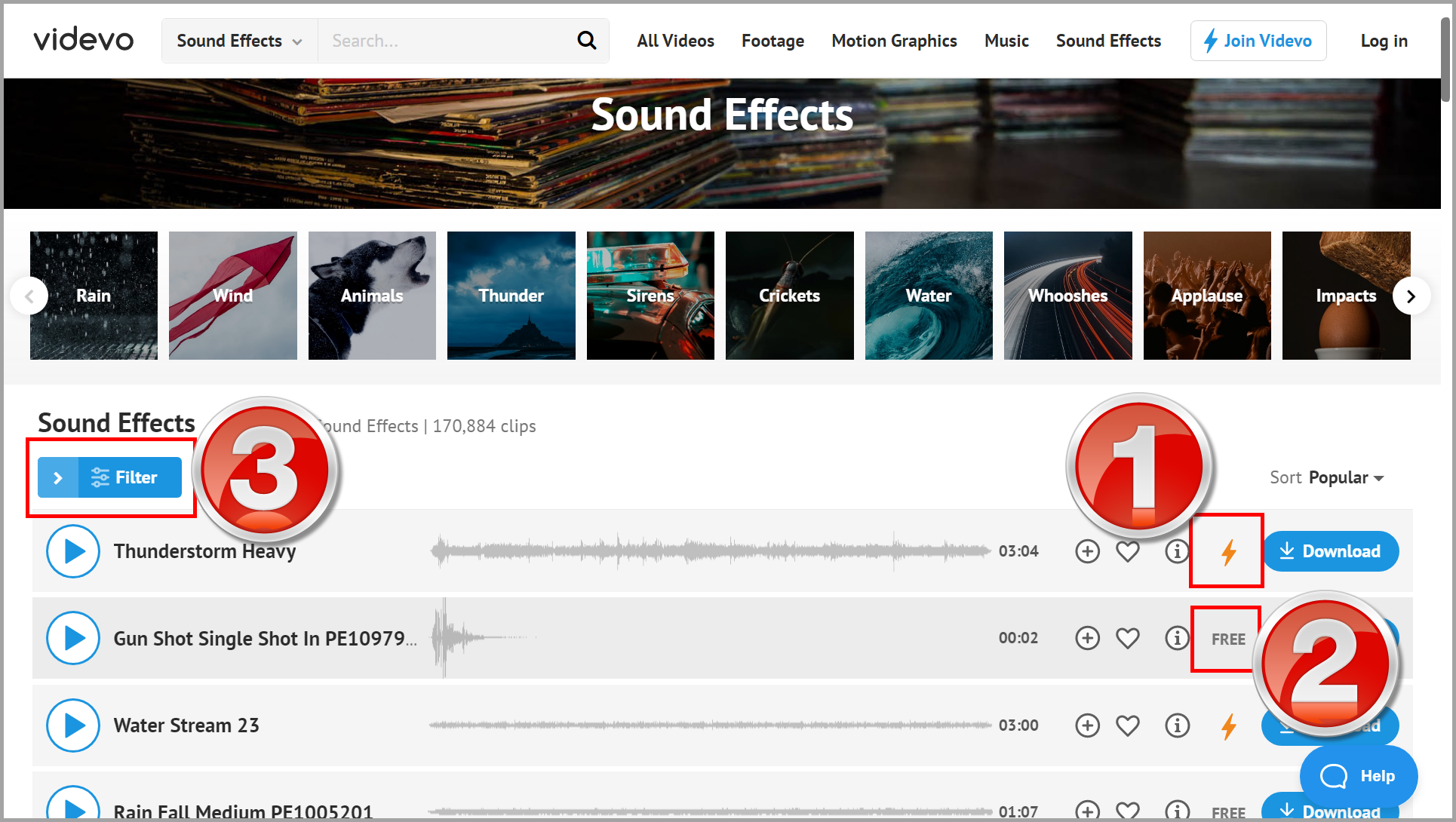Open the Rain category thumbnail
The image size is (1456, 822).
pos(94,296)
